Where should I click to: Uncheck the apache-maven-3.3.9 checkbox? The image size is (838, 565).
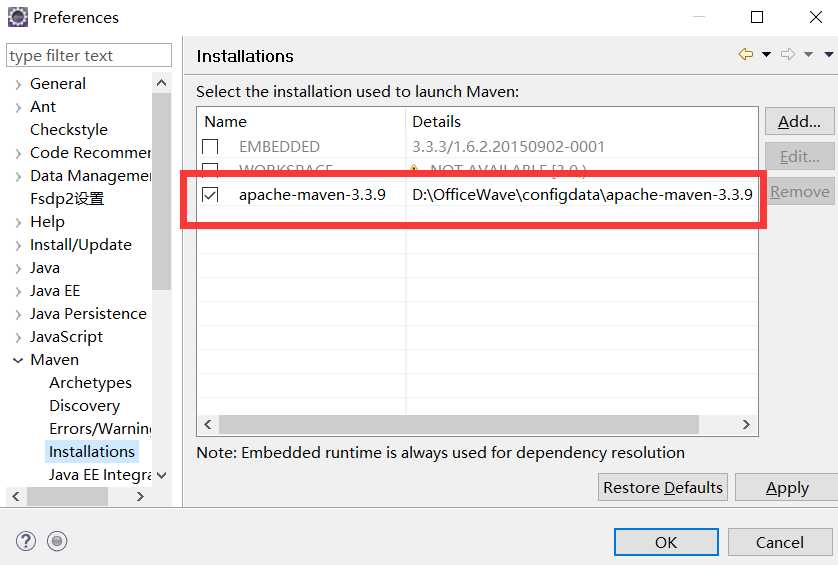tap(210, 195)
